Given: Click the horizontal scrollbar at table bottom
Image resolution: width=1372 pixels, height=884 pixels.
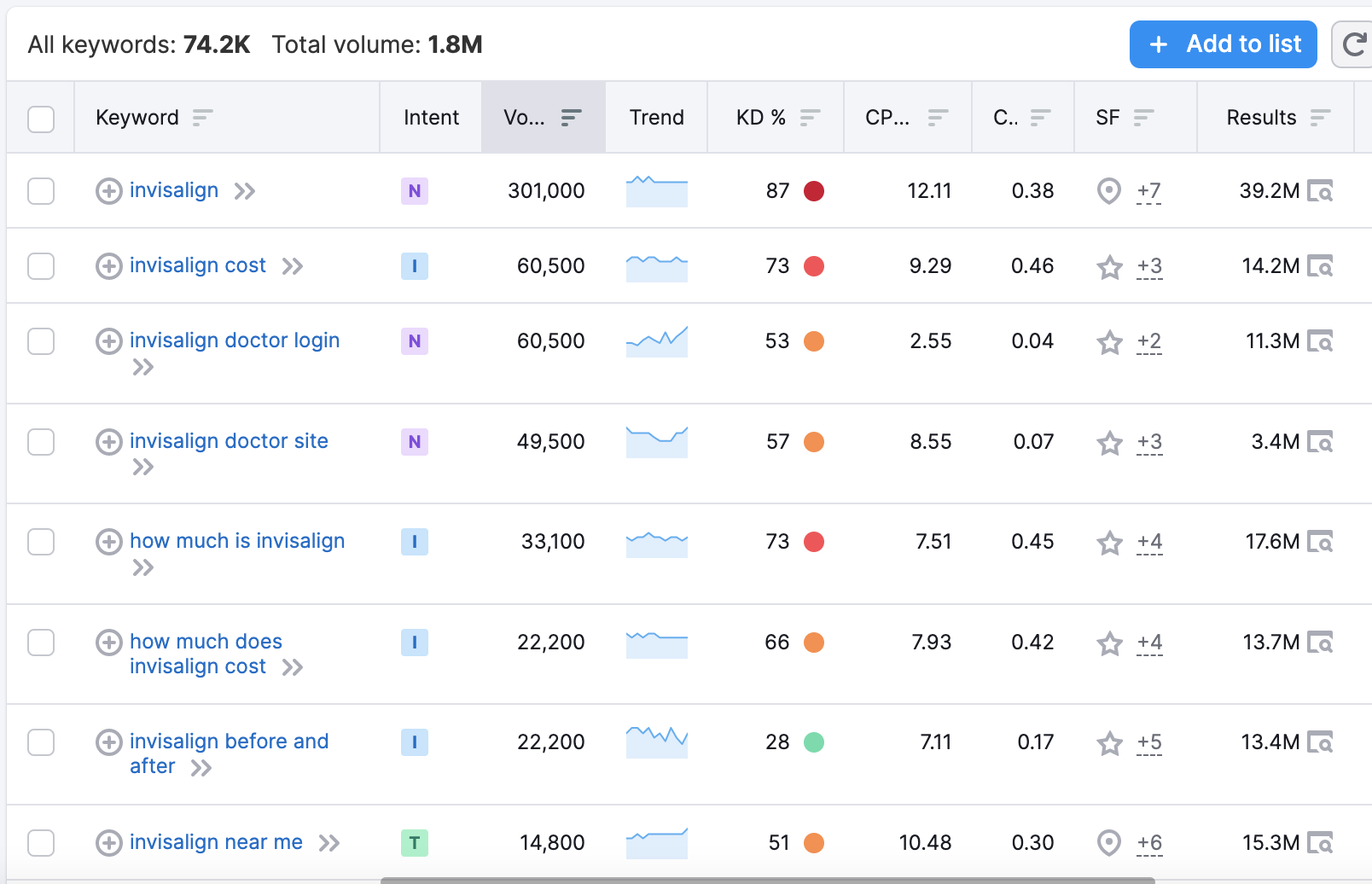Looking at the screenshot, I should (x=767, y=880).
